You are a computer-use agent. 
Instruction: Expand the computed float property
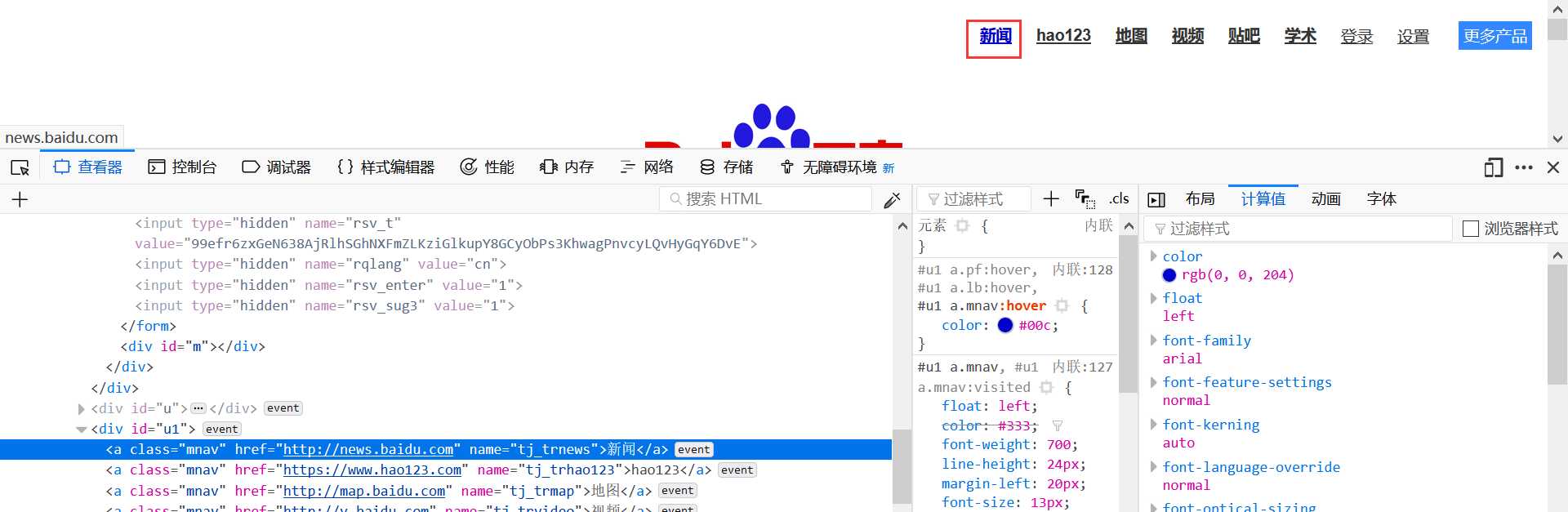point(1154,297)
